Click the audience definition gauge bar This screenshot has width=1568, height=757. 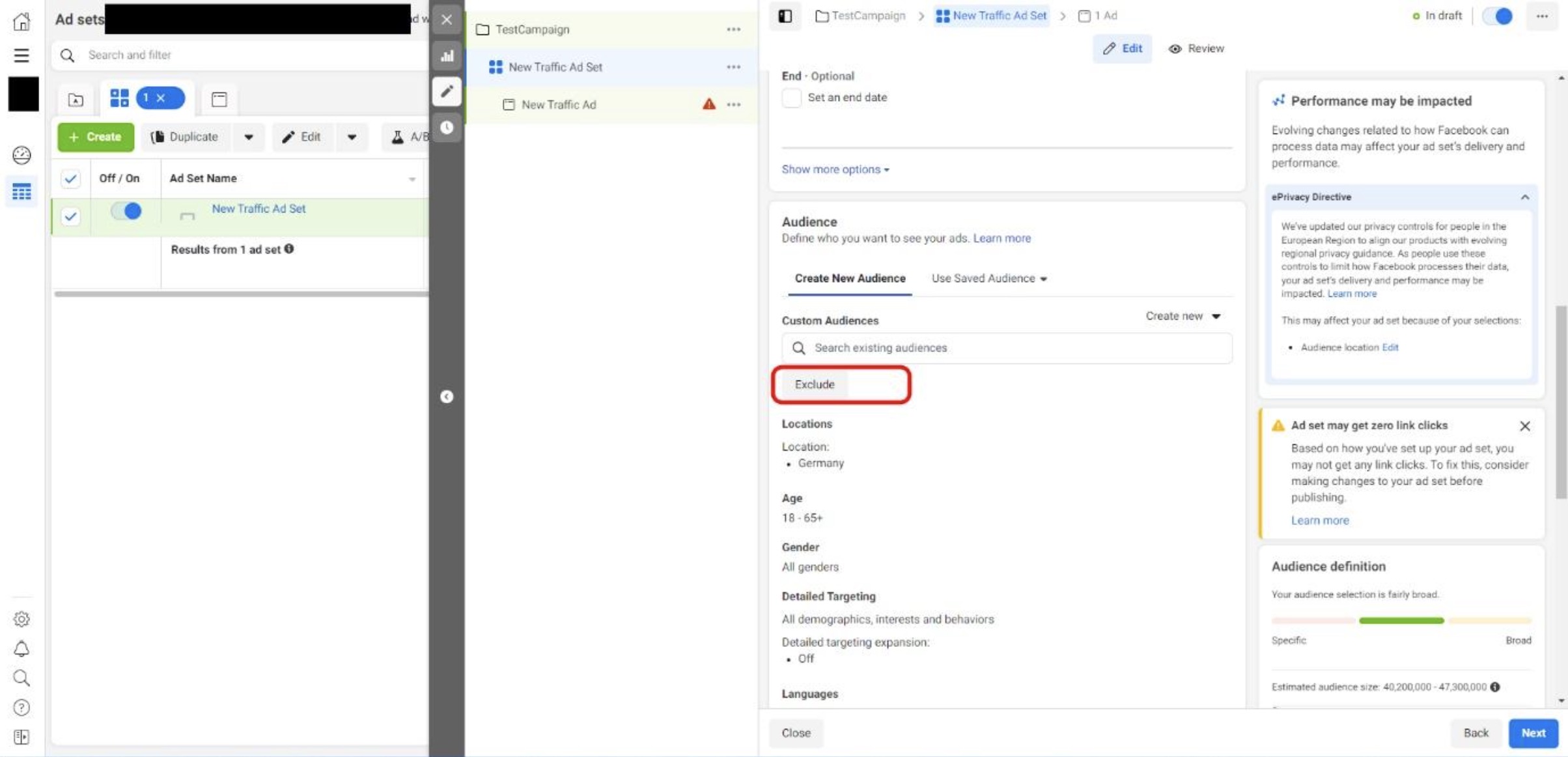tap(1401, 620)
